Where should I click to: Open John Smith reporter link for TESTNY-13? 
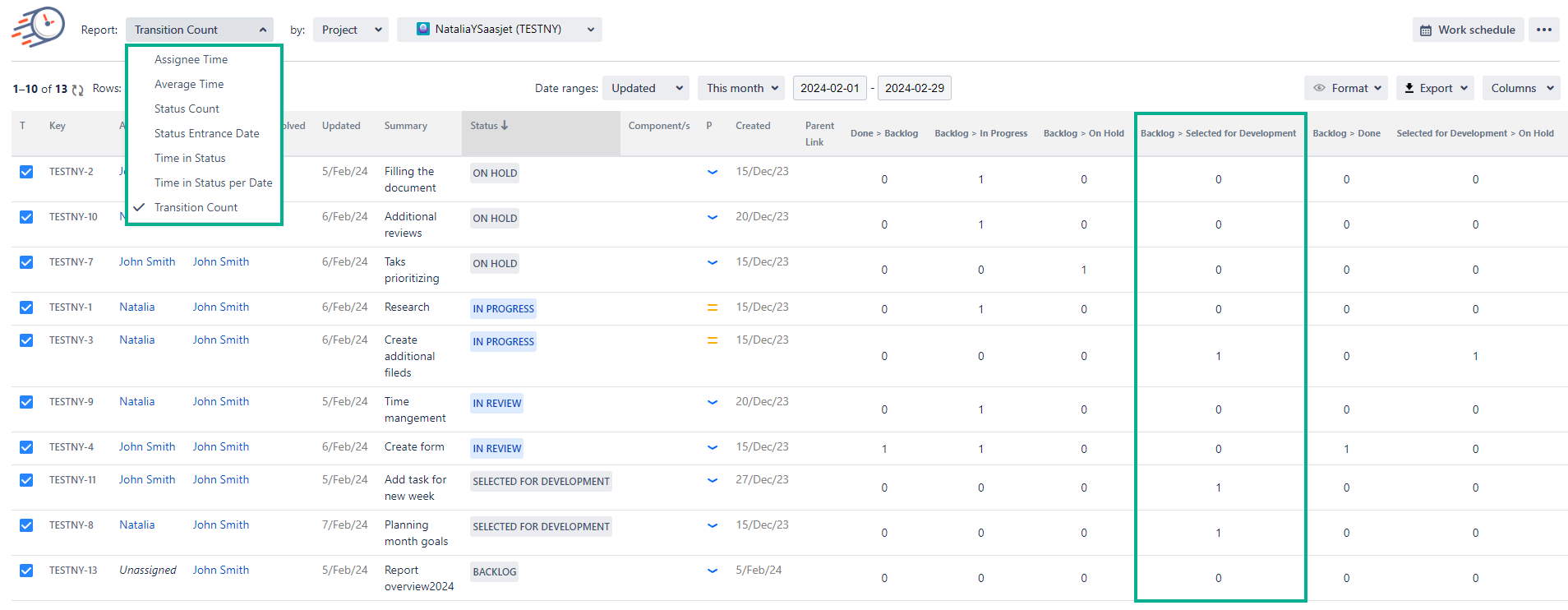[x=221, y=570]
